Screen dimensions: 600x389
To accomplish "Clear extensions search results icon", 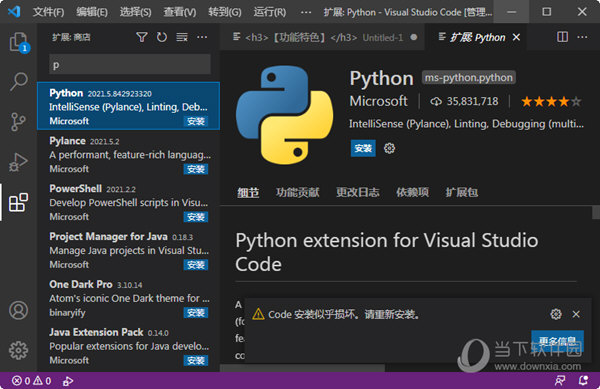I will [182, 37].
